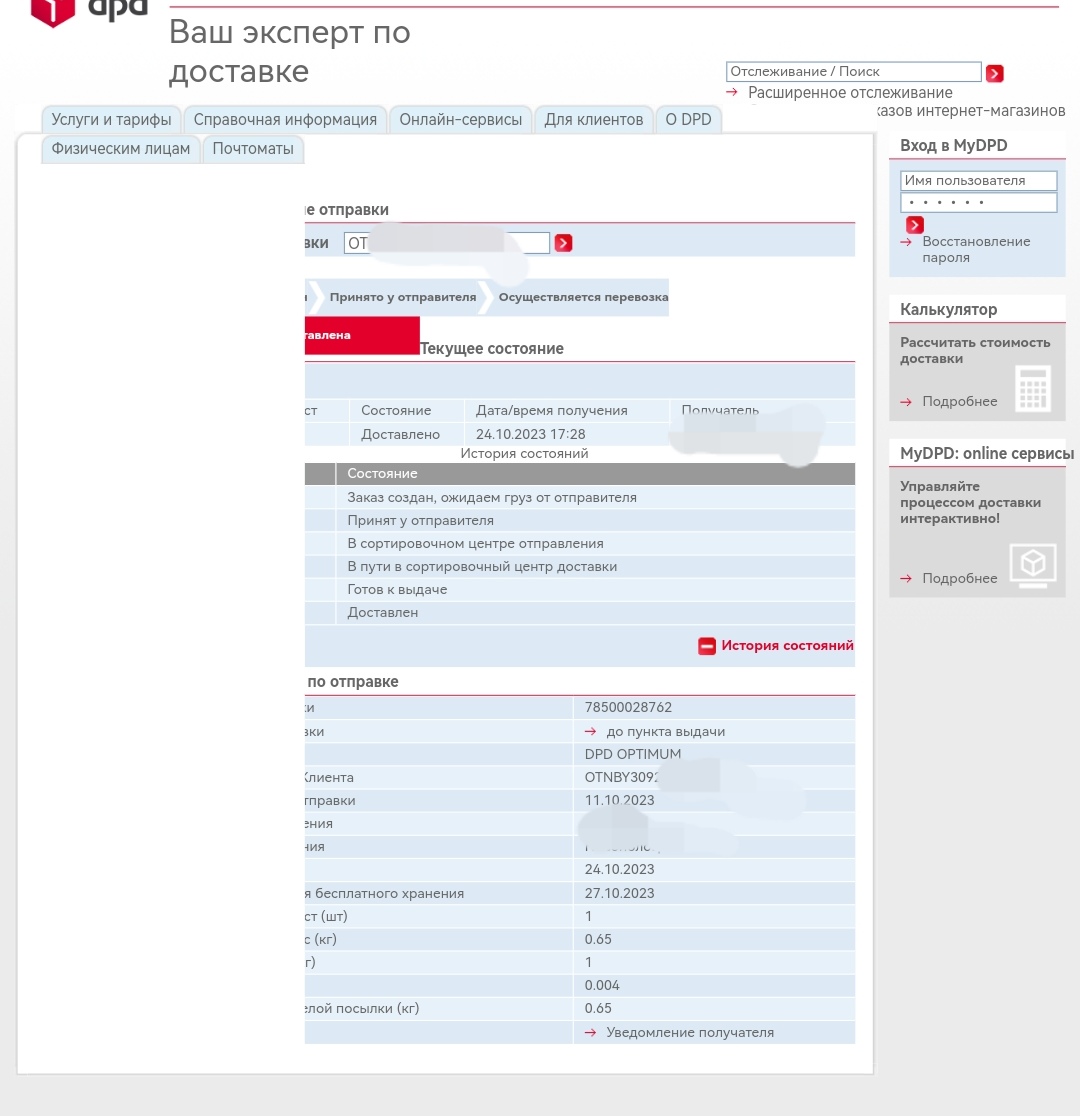
Task: Open the Услуги и тарифы tab
Action: 111,120
